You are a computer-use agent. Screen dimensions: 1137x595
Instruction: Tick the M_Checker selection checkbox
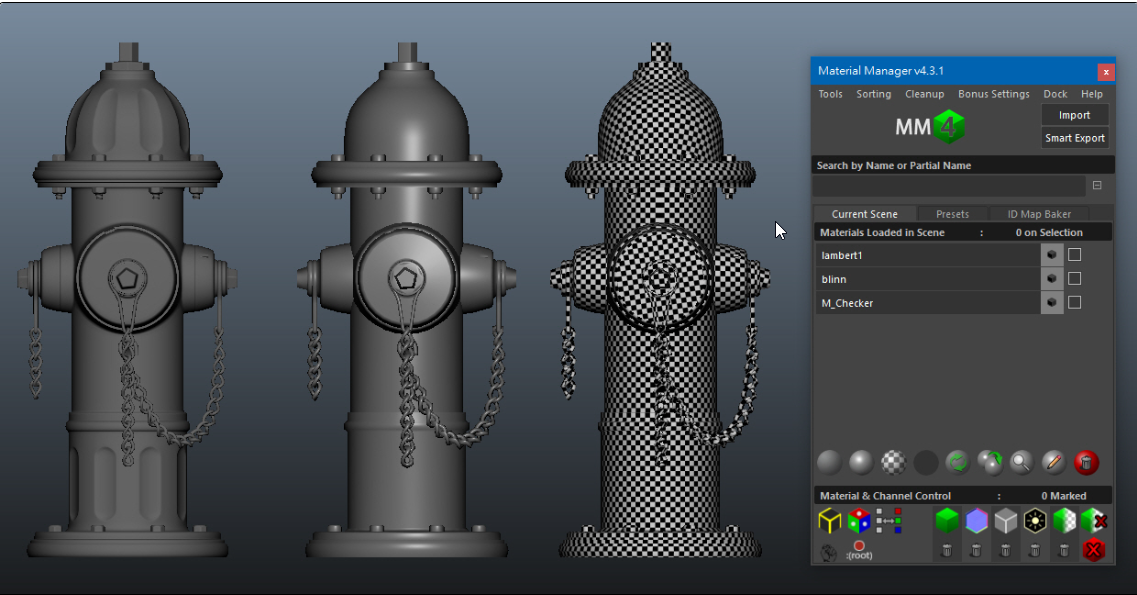[x=1074, y=302]
